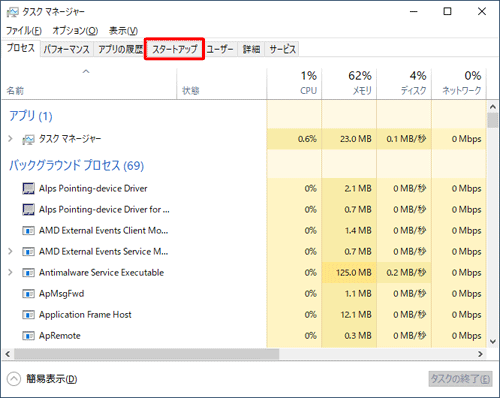Click the horizontal scrollbar right arrow

tap(480, 354)
